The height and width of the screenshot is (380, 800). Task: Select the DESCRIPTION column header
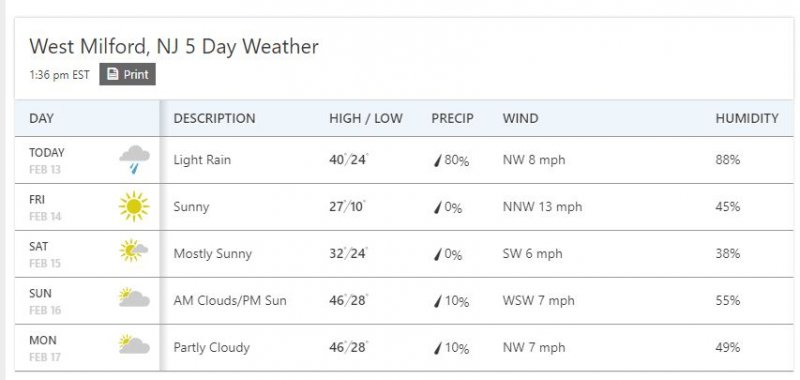tap(214, 118)
